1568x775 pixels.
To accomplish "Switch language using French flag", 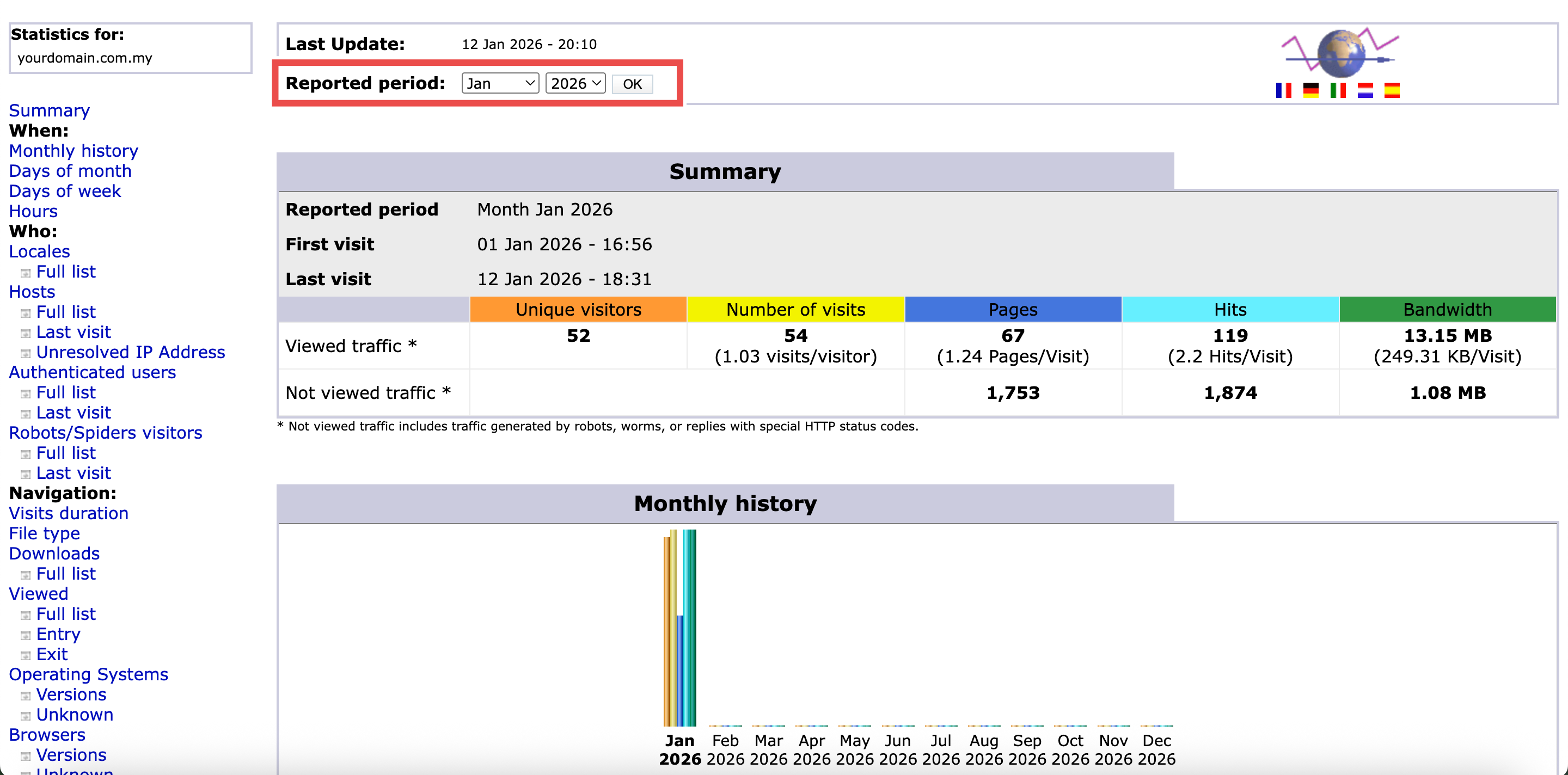I will [x=1283, y=91].
